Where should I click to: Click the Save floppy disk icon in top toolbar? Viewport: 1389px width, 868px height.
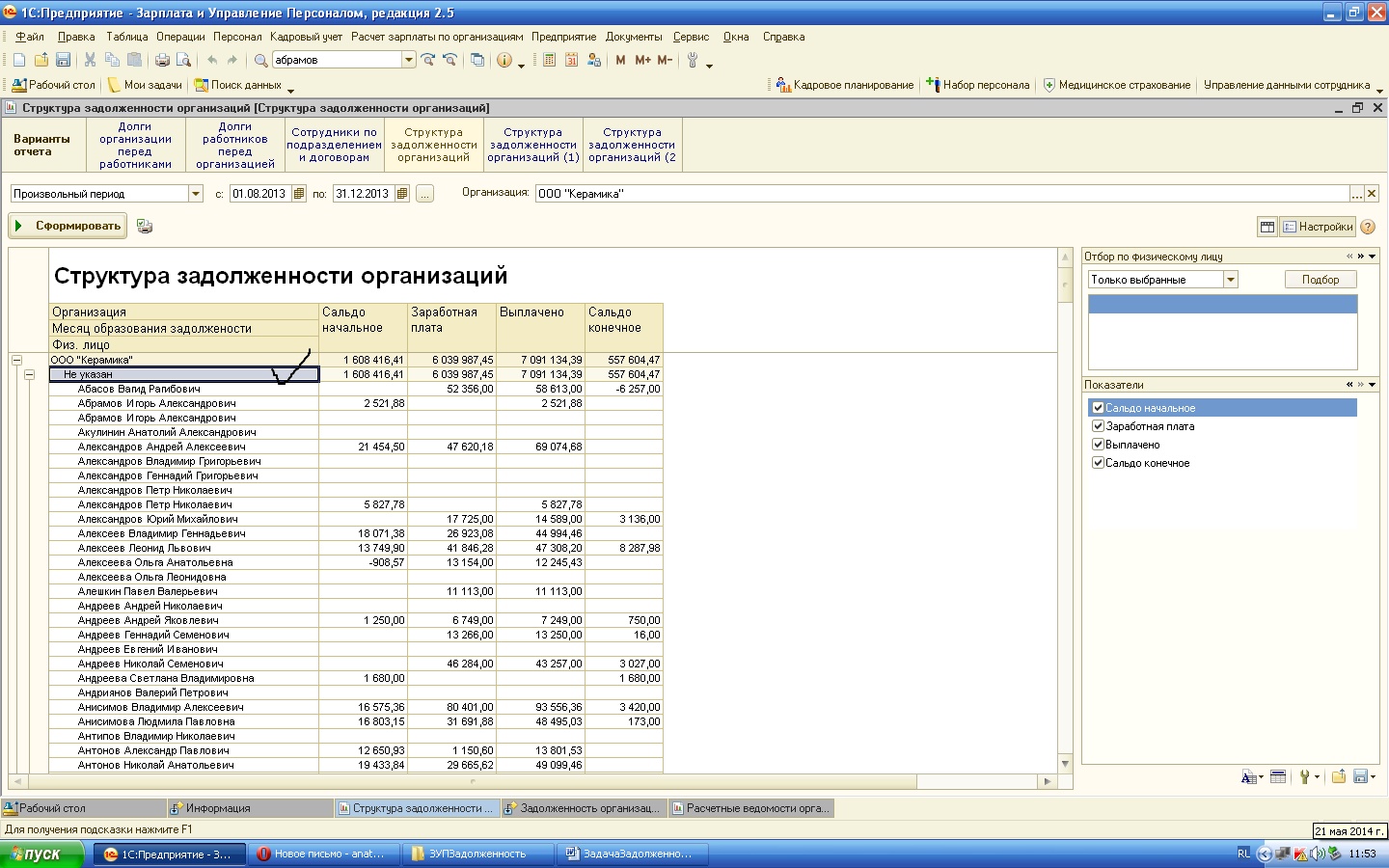coord(63,60)
